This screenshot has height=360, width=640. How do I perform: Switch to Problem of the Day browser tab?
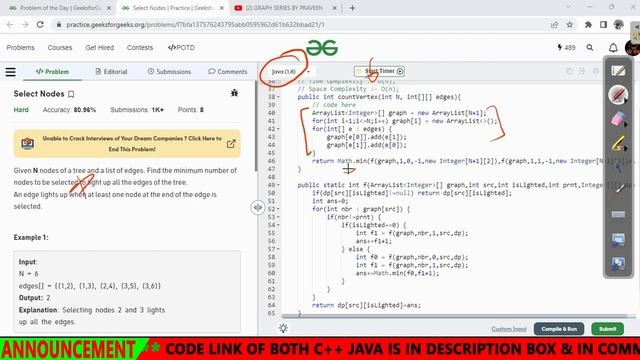pos(60,8)
